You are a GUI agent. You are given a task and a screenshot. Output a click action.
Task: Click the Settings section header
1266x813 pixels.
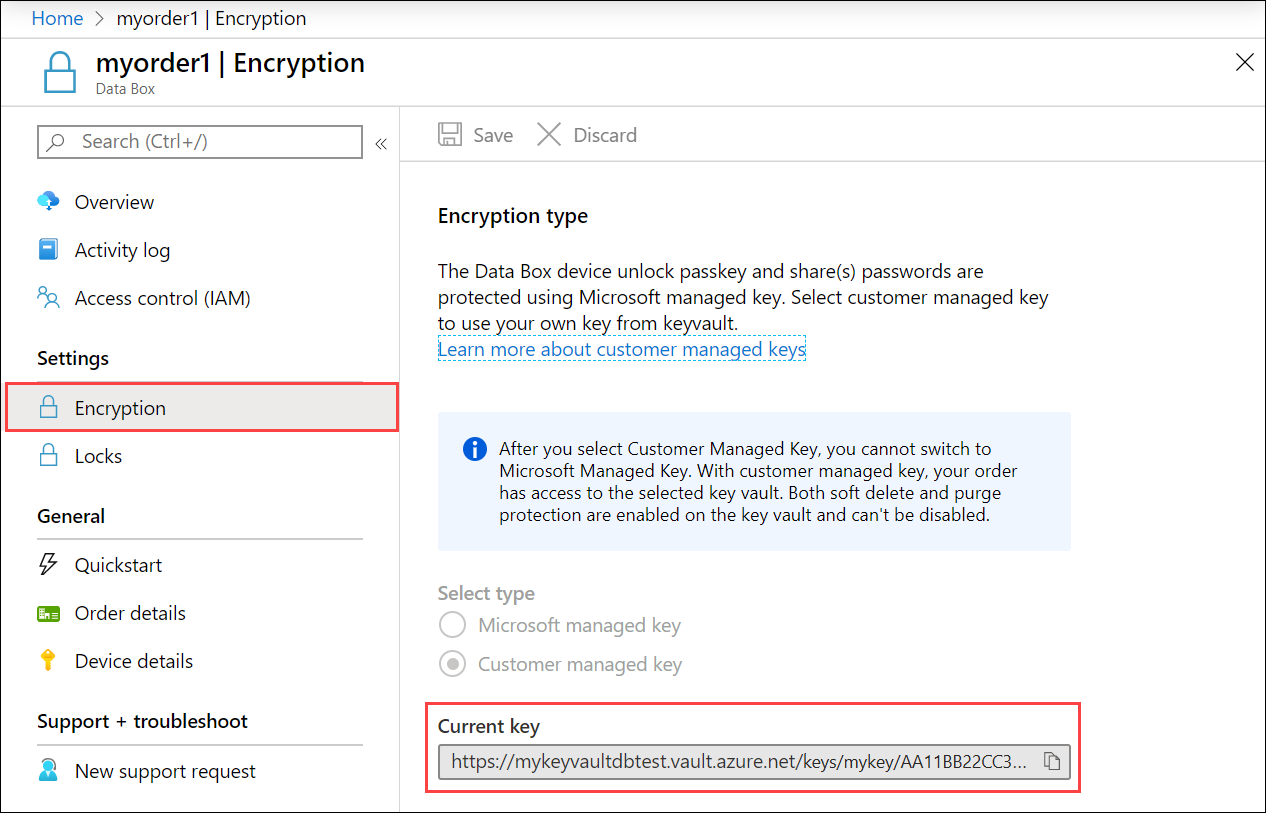73,358
